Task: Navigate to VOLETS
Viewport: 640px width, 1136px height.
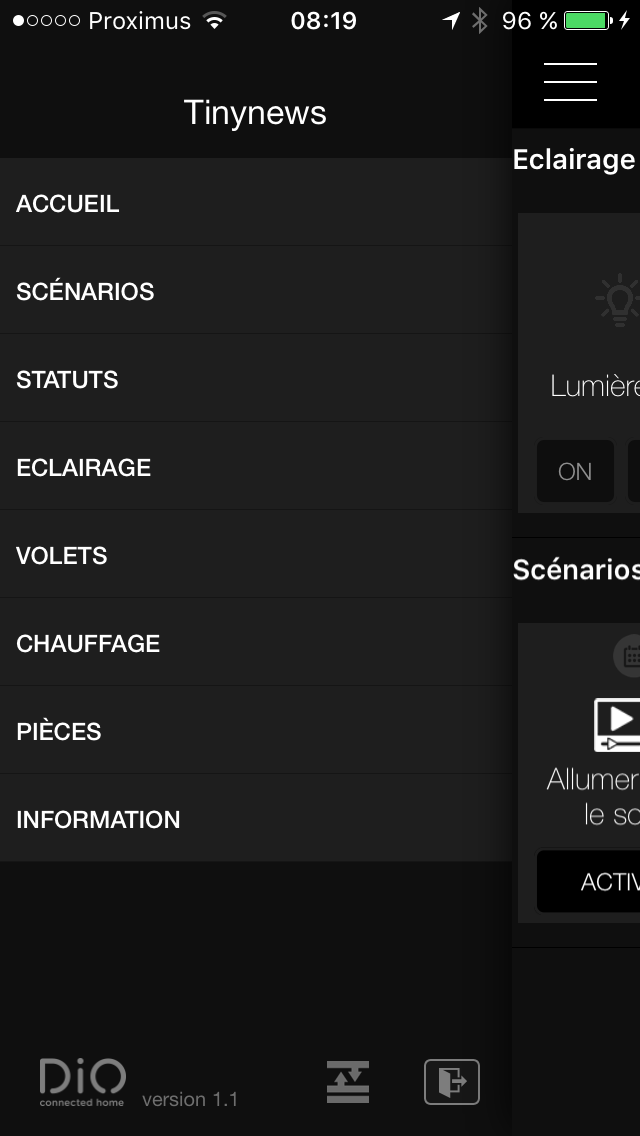Action: pos(255,555)
